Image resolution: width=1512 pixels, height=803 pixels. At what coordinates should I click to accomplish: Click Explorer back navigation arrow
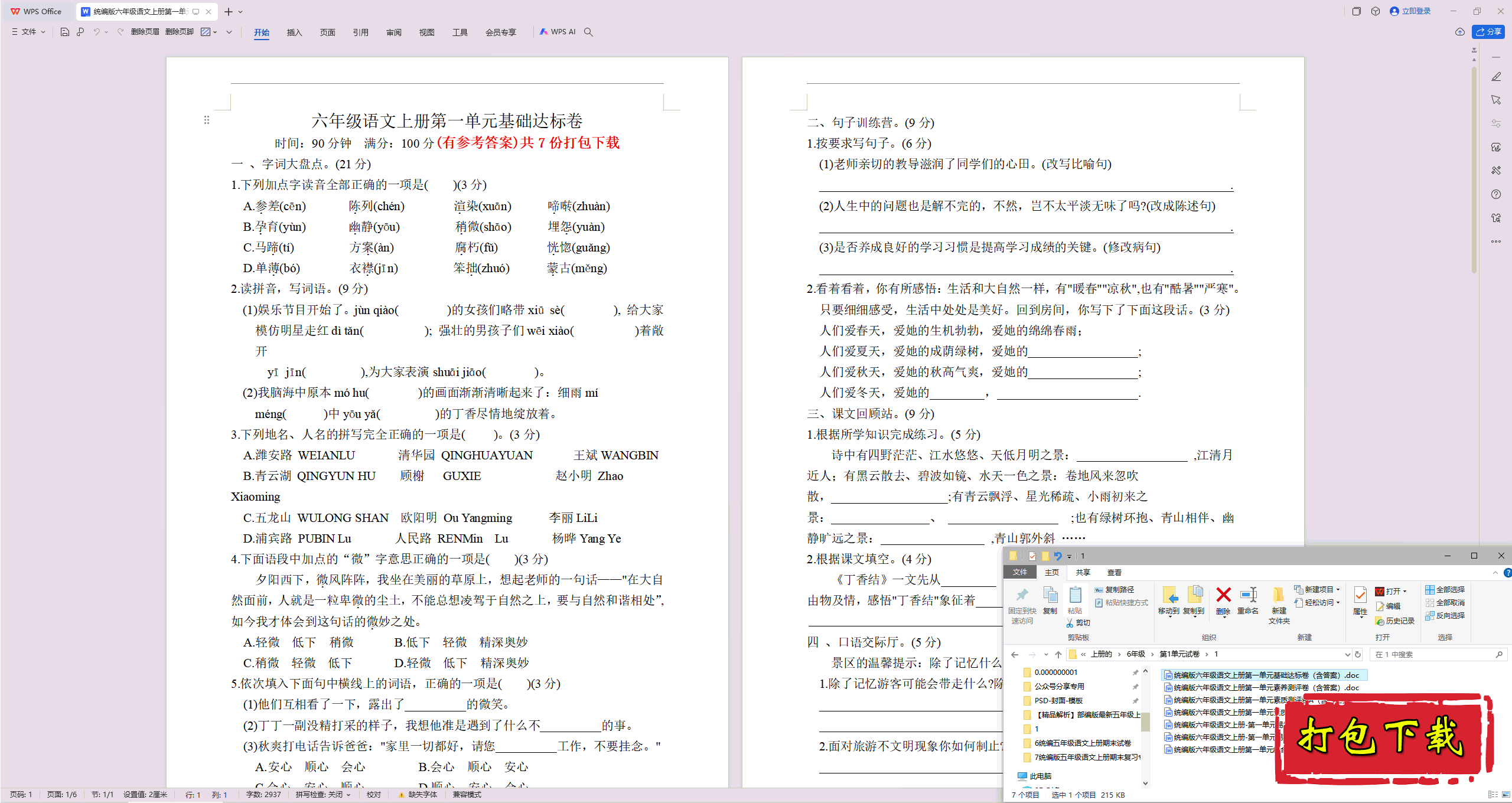pyautogui.click(x=1015, y=654)
